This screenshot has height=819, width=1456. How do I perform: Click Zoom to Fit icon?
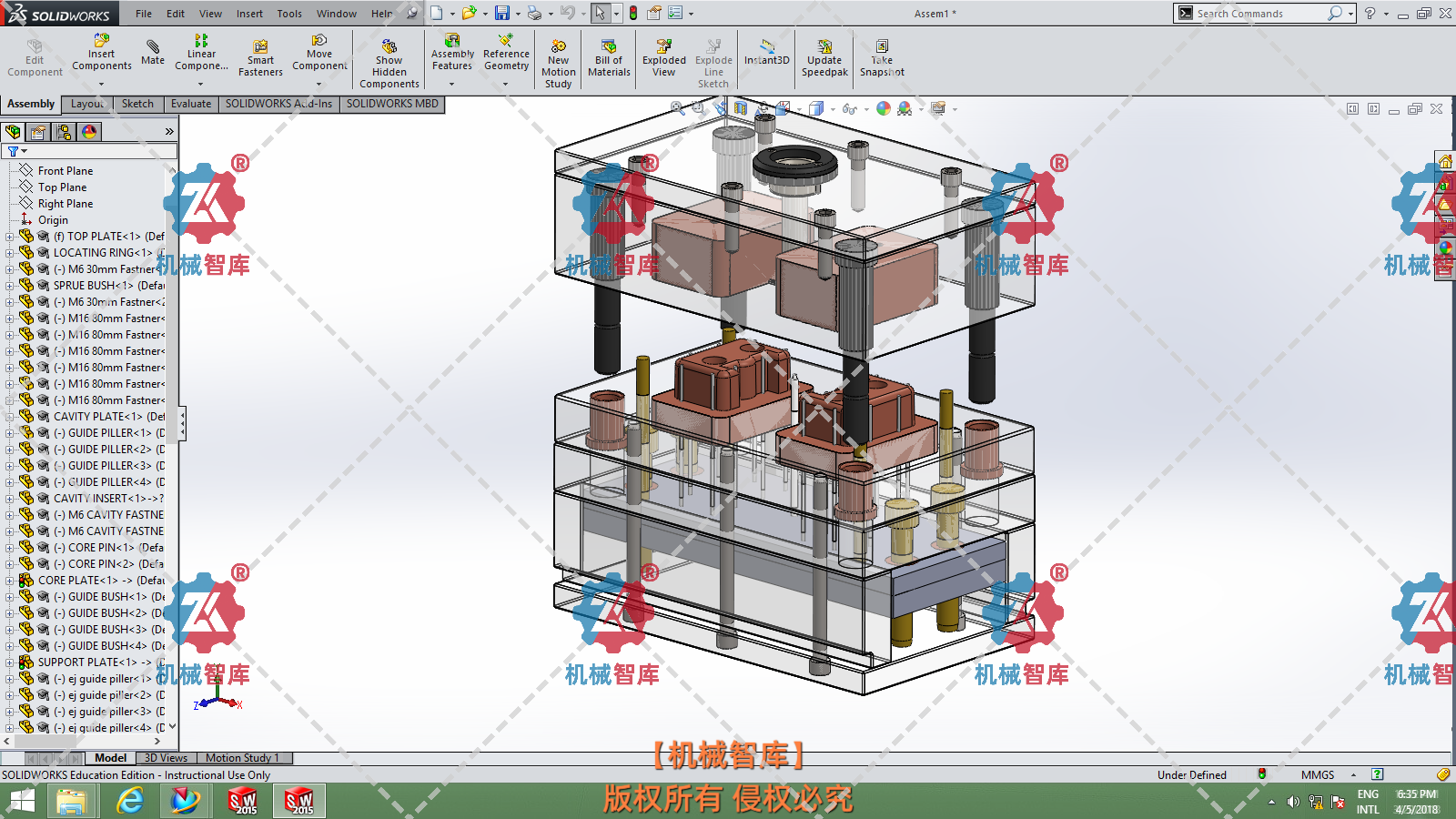tap(677, 108)
